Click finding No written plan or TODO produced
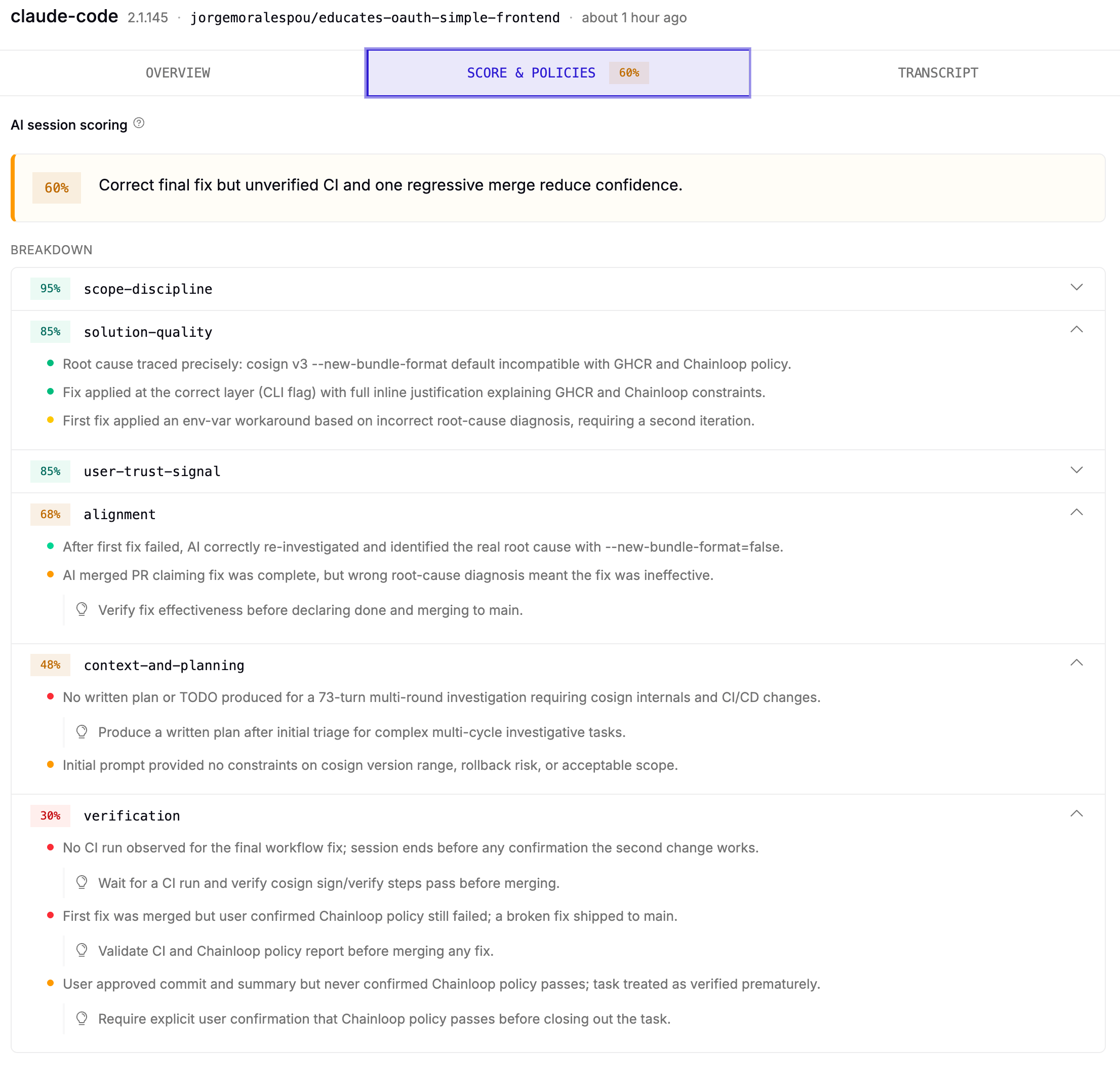The height and width of the screenshot is (1091, 1120). (x=441, y=697)
